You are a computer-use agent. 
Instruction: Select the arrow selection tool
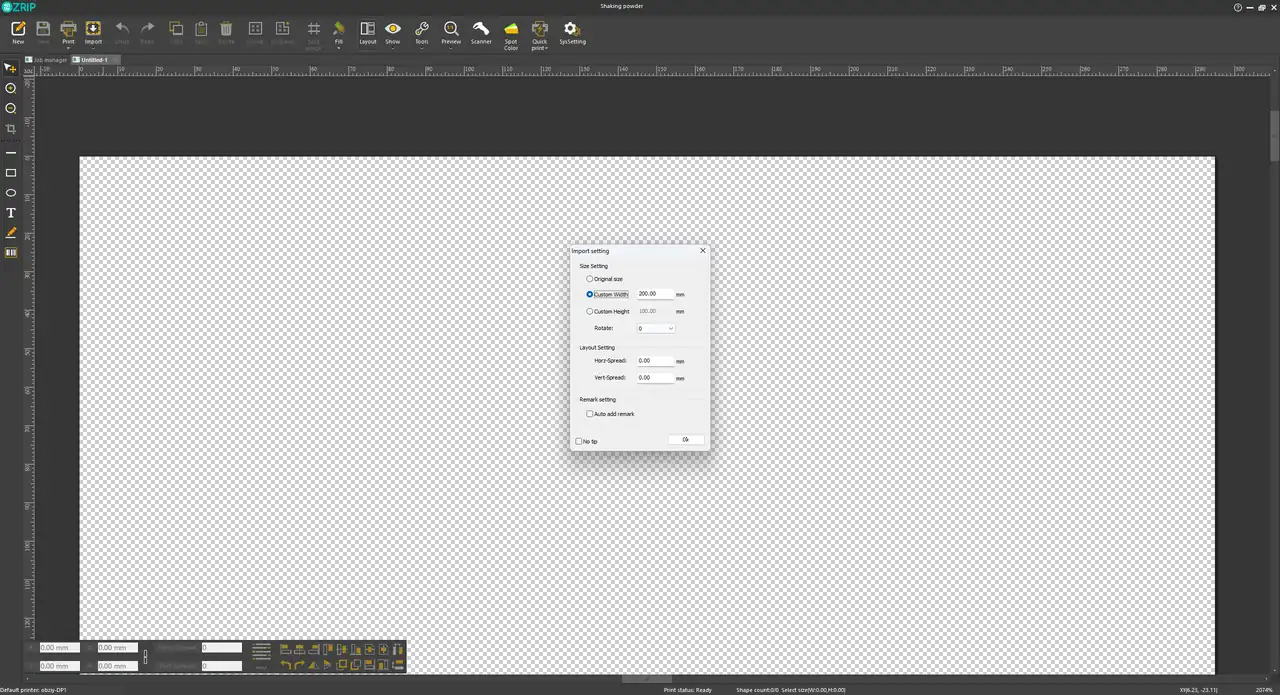11,68
